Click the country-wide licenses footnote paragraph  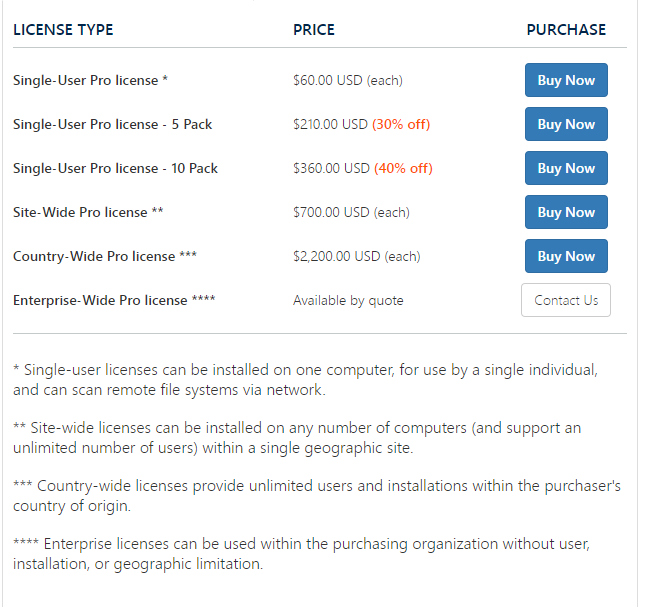coord(317,495)
